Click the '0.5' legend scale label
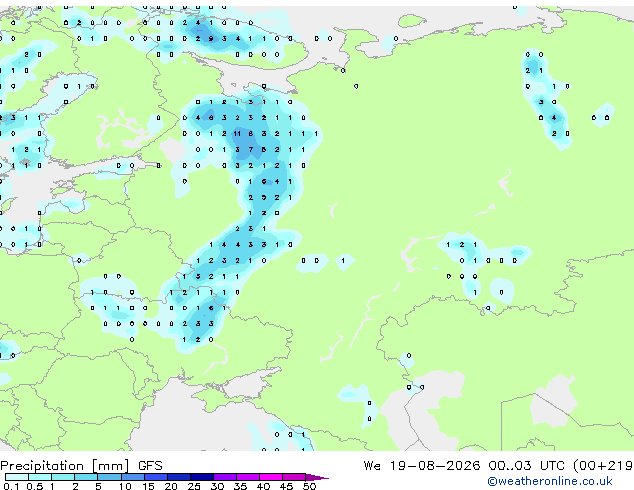The width and height of the screenshot is (634, 490). (34, 486)
